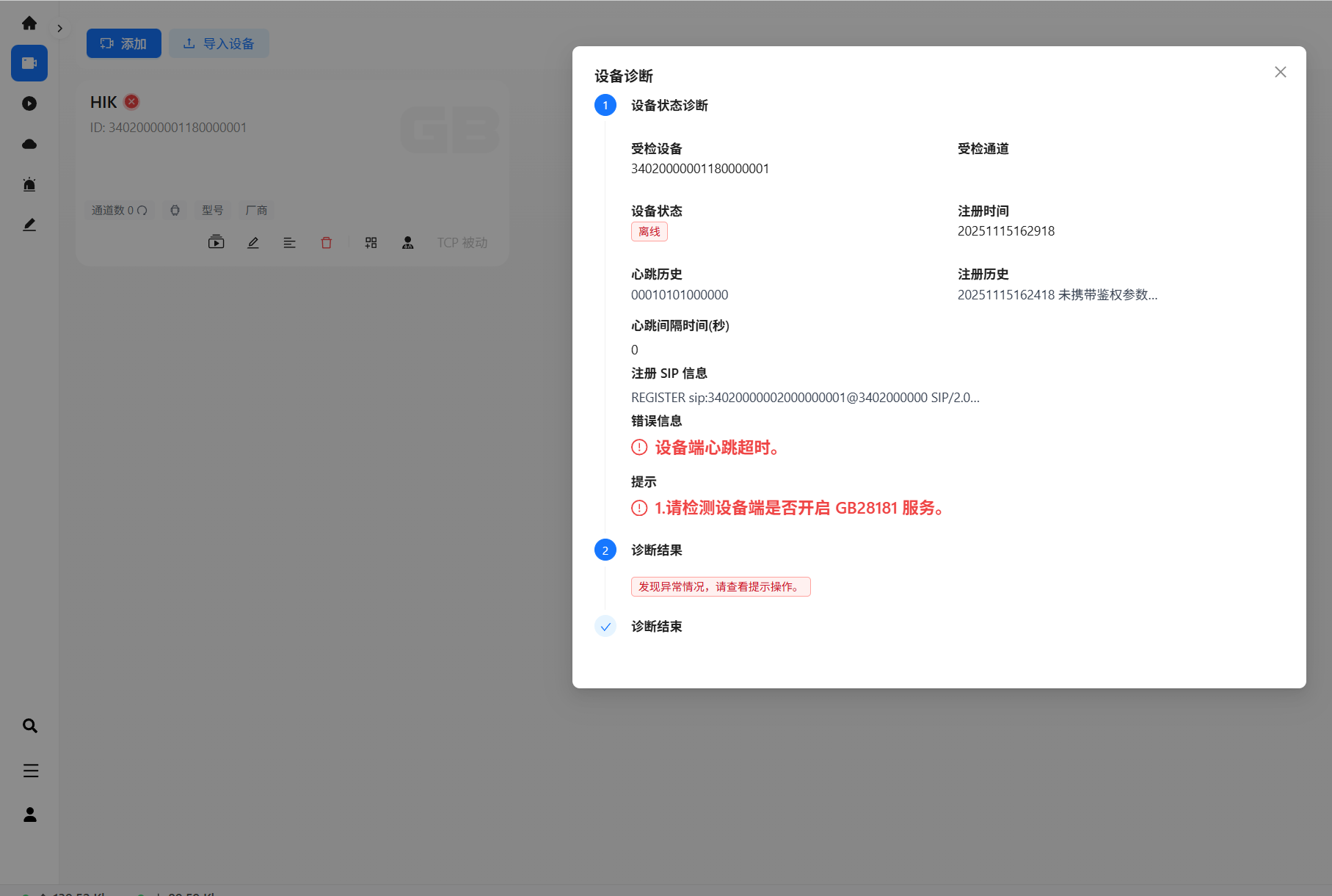
Task: Refresh the 通道数 channel count
Action: pyautogui.click(x=142, y=211)
